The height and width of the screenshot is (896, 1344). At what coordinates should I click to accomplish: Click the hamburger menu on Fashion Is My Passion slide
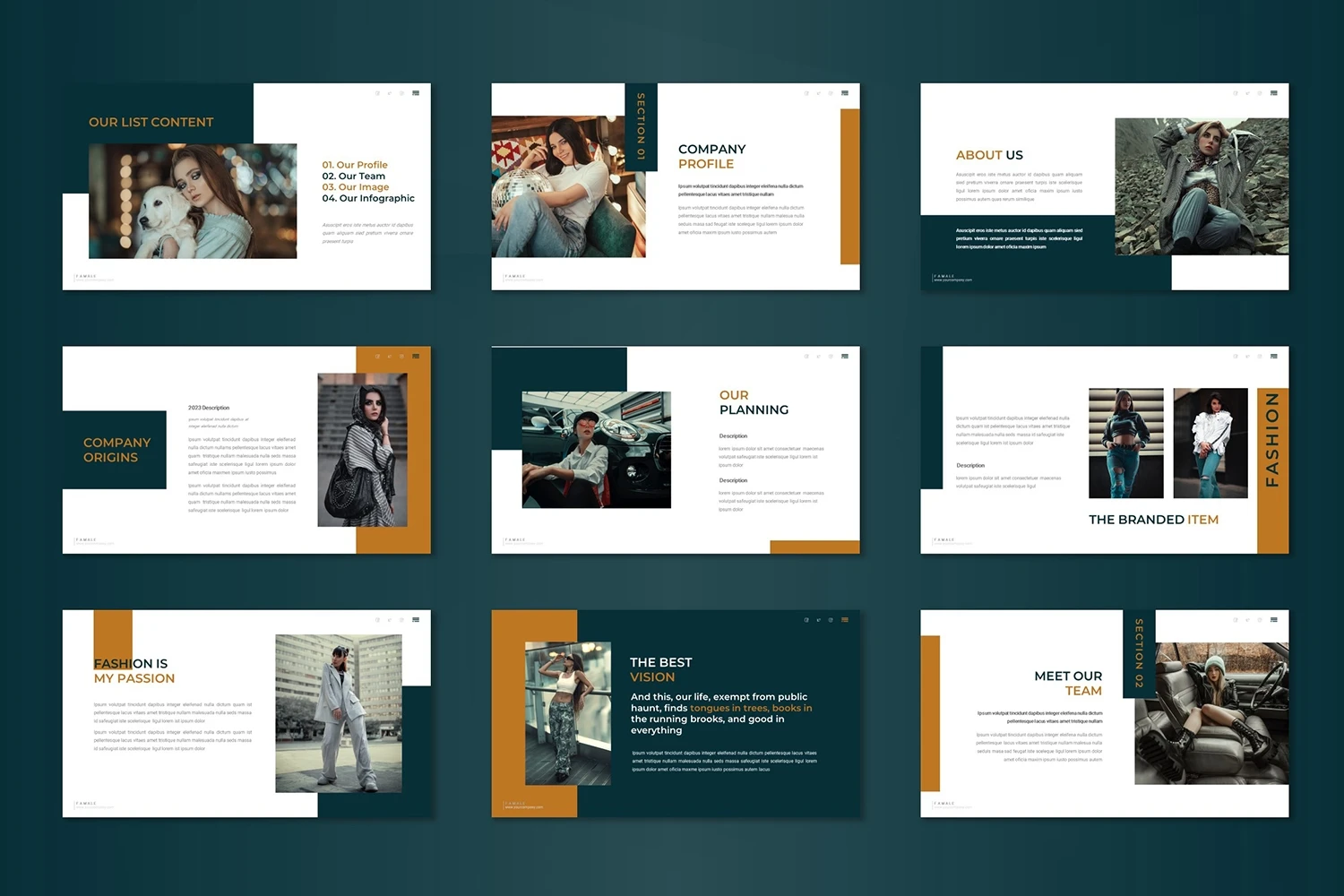[x=416, y=620]
